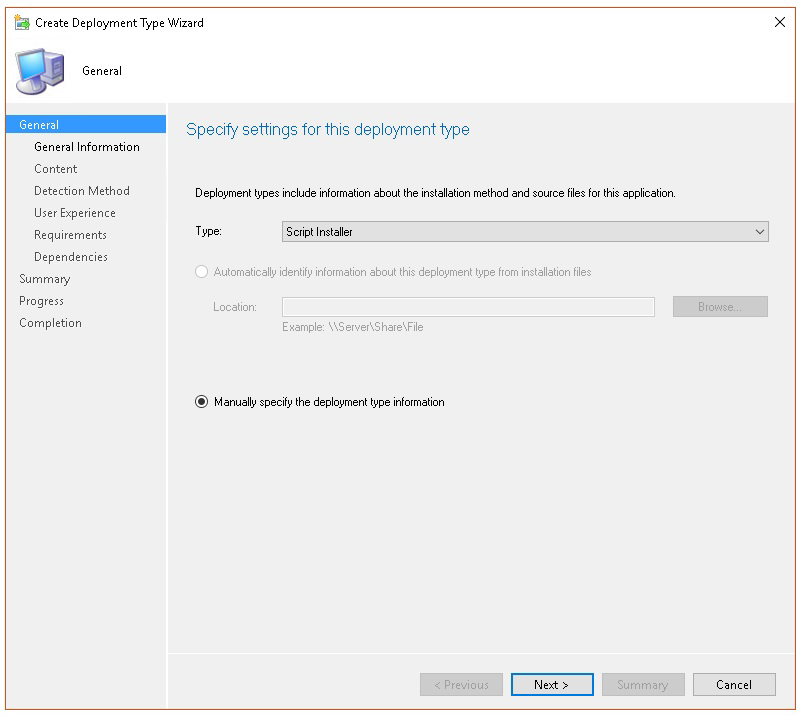Click the Previous button
This screenshot has width=804, height=716.
coord(461,685)
